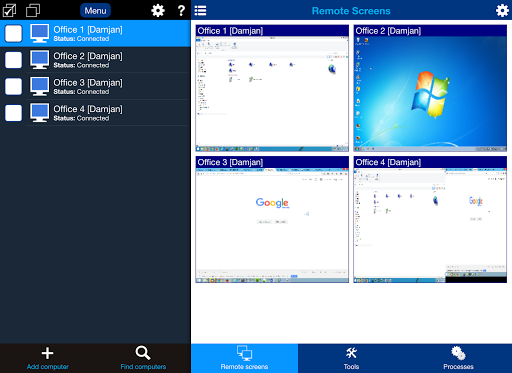Open Remote Screens settings gear
The width and height of the screenshot is (512, 373).
click(502, 11)
